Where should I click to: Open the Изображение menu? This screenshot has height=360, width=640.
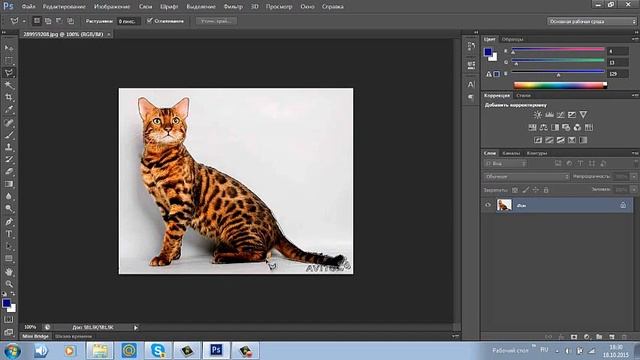coord(112,7)
